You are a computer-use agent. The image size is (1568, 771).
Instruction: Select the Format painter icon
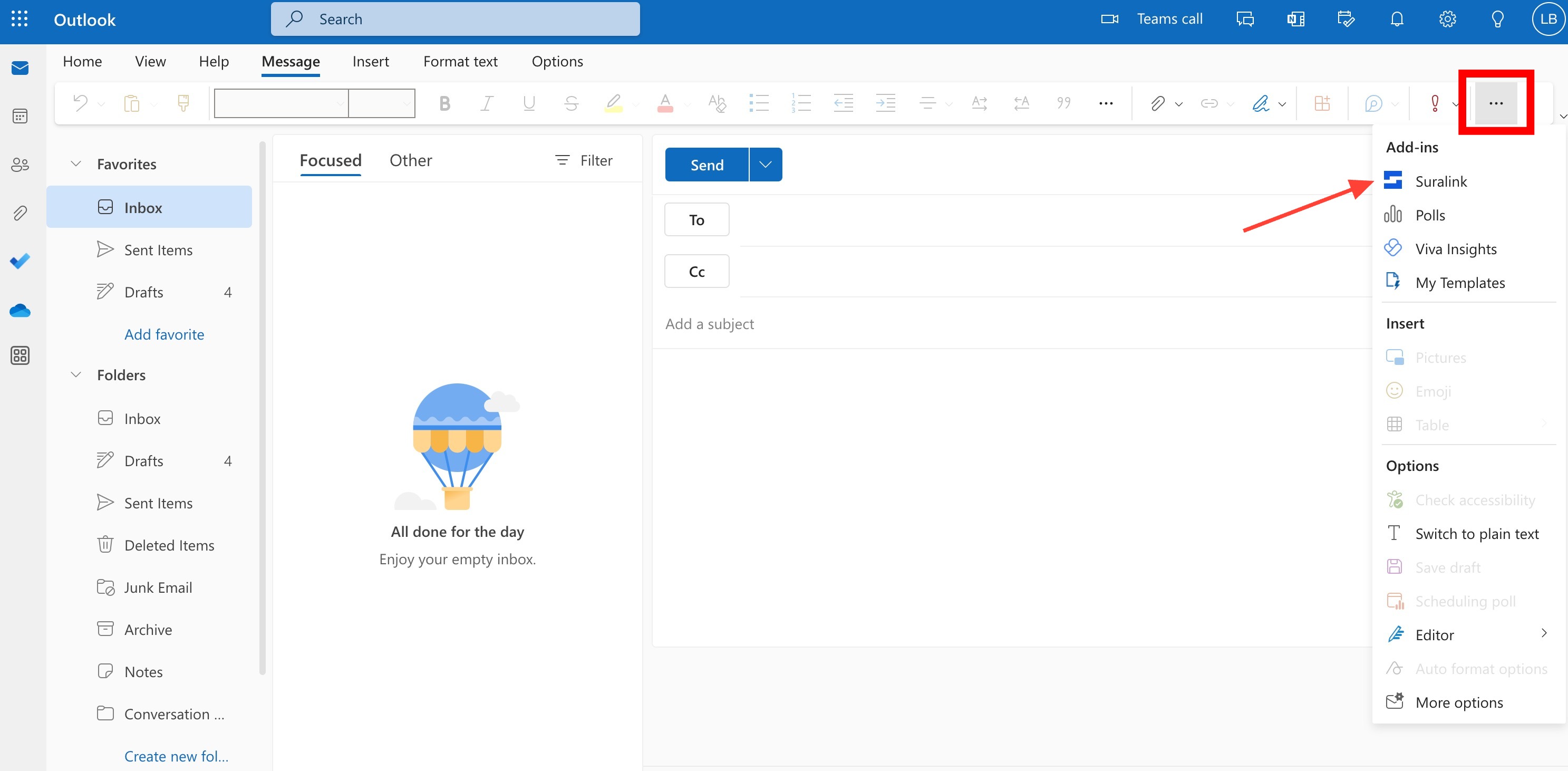pyautogui.click(x=183, y=103)
